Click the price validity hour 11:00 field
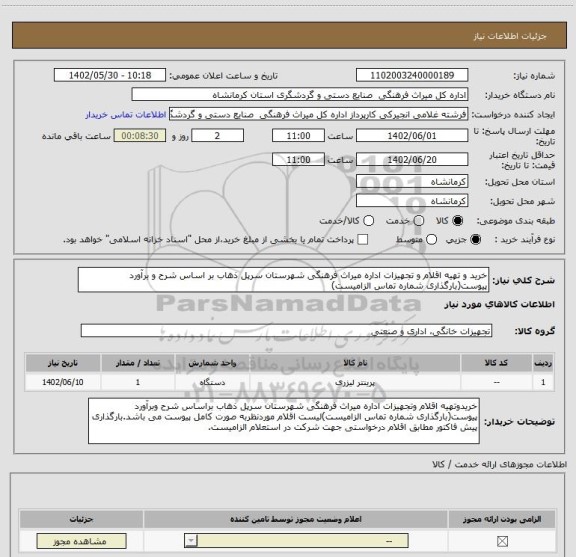The width and height of the screenshot is (576, 557). tap(298, 159)
